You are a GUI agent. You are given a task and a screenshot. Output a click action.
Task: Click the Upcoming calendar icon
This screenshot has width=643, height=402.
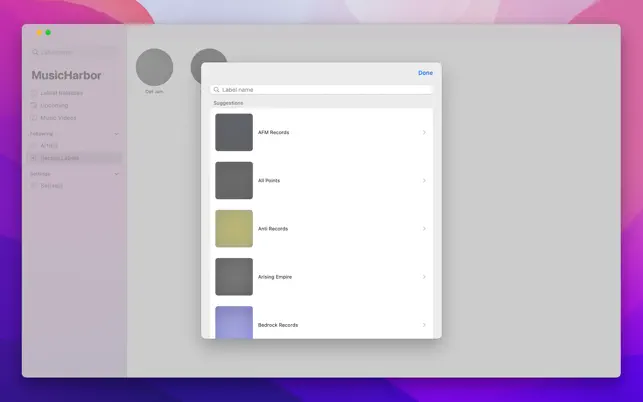point(34,105)
